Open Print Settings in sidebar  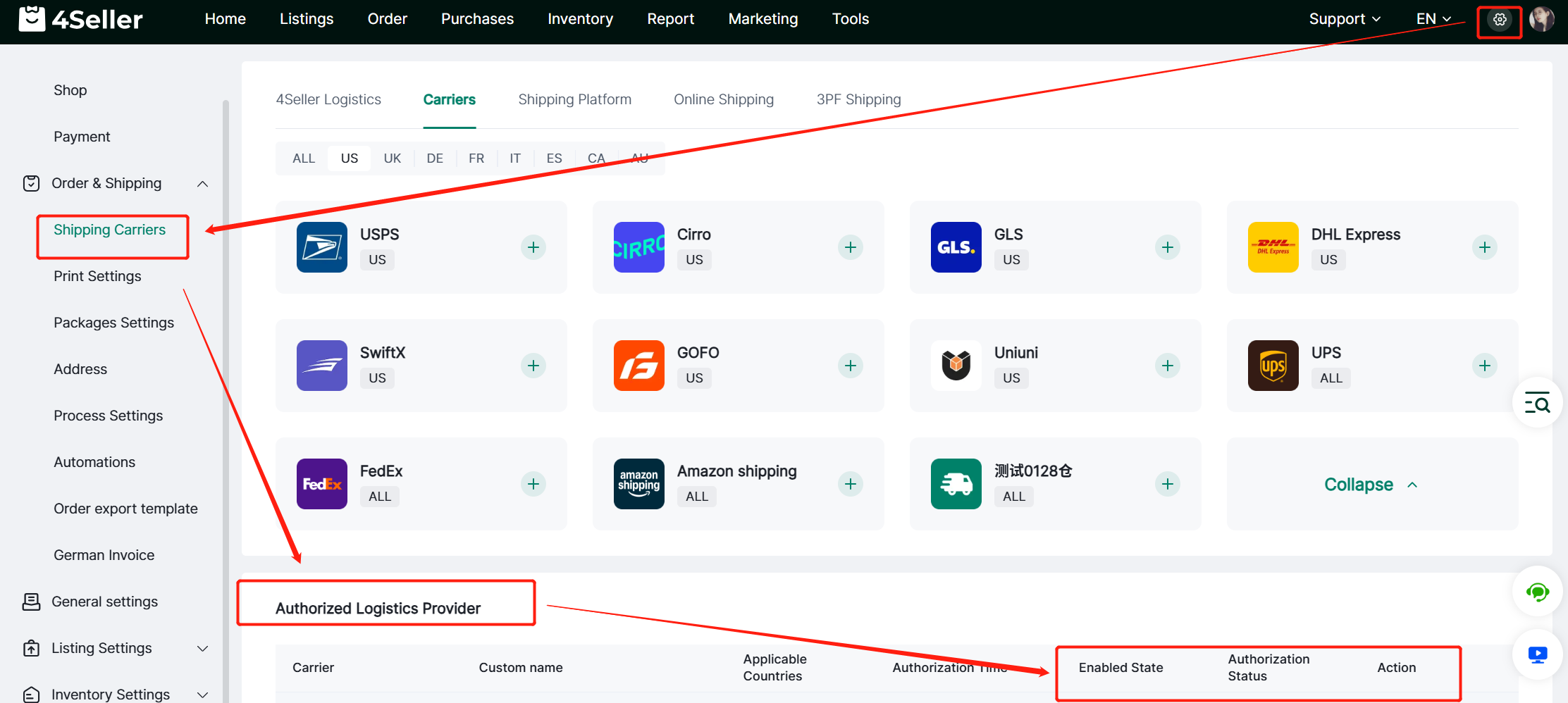pos(97,276)
